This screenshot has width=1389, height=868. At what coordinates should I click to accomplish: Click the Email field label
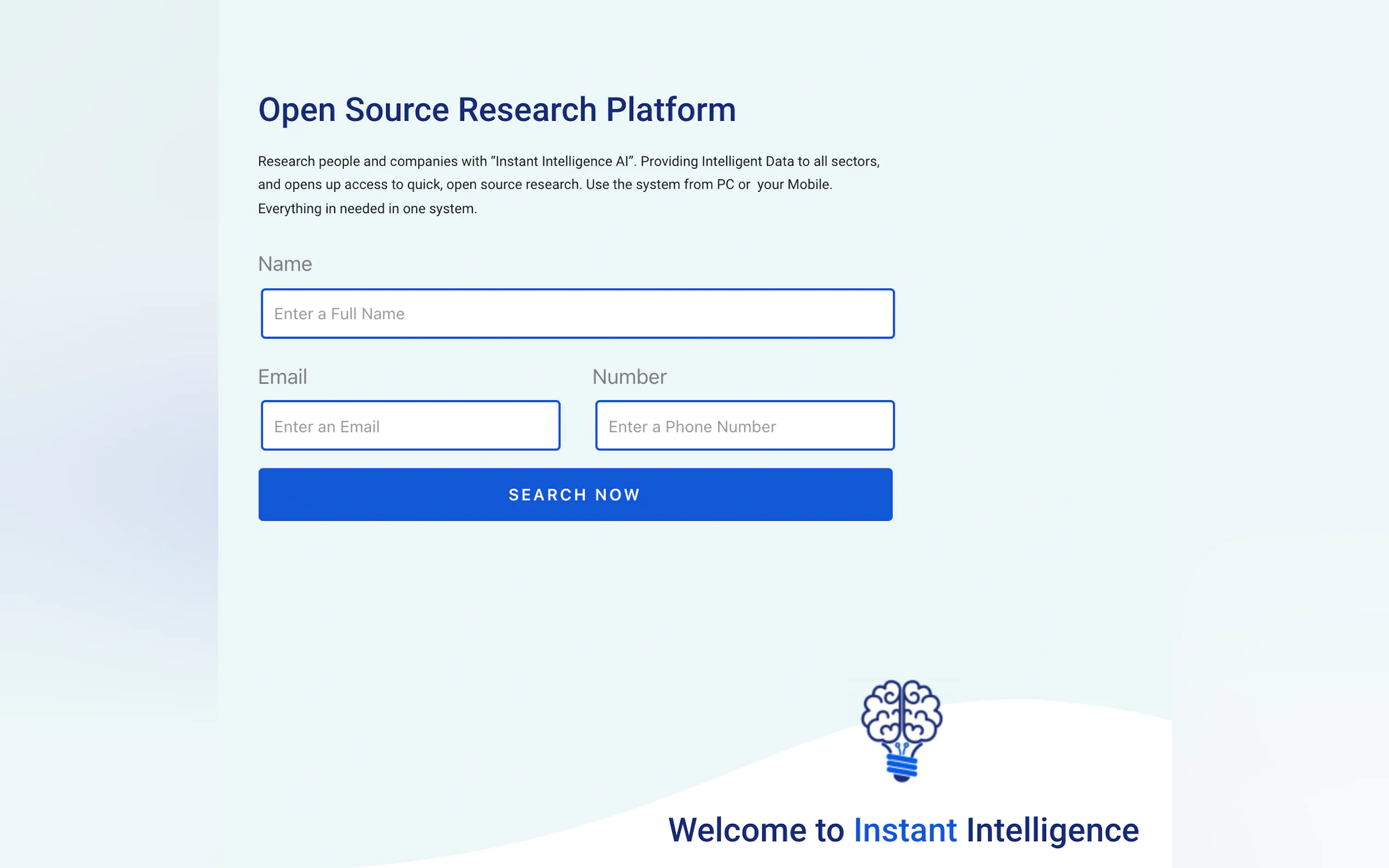[283, 377]
